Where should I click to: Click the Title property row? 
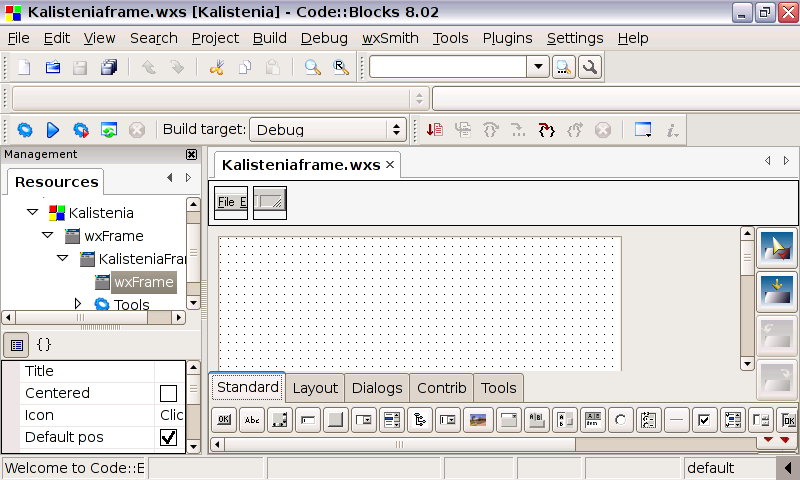[93, 371]
